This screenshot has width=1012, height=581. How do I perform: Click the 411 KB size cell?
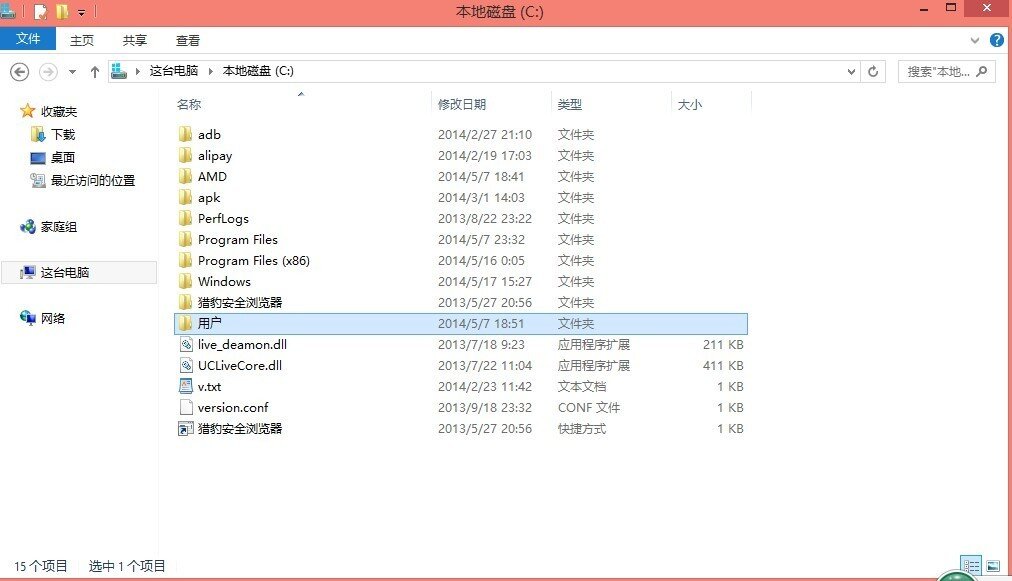(723, 365)
